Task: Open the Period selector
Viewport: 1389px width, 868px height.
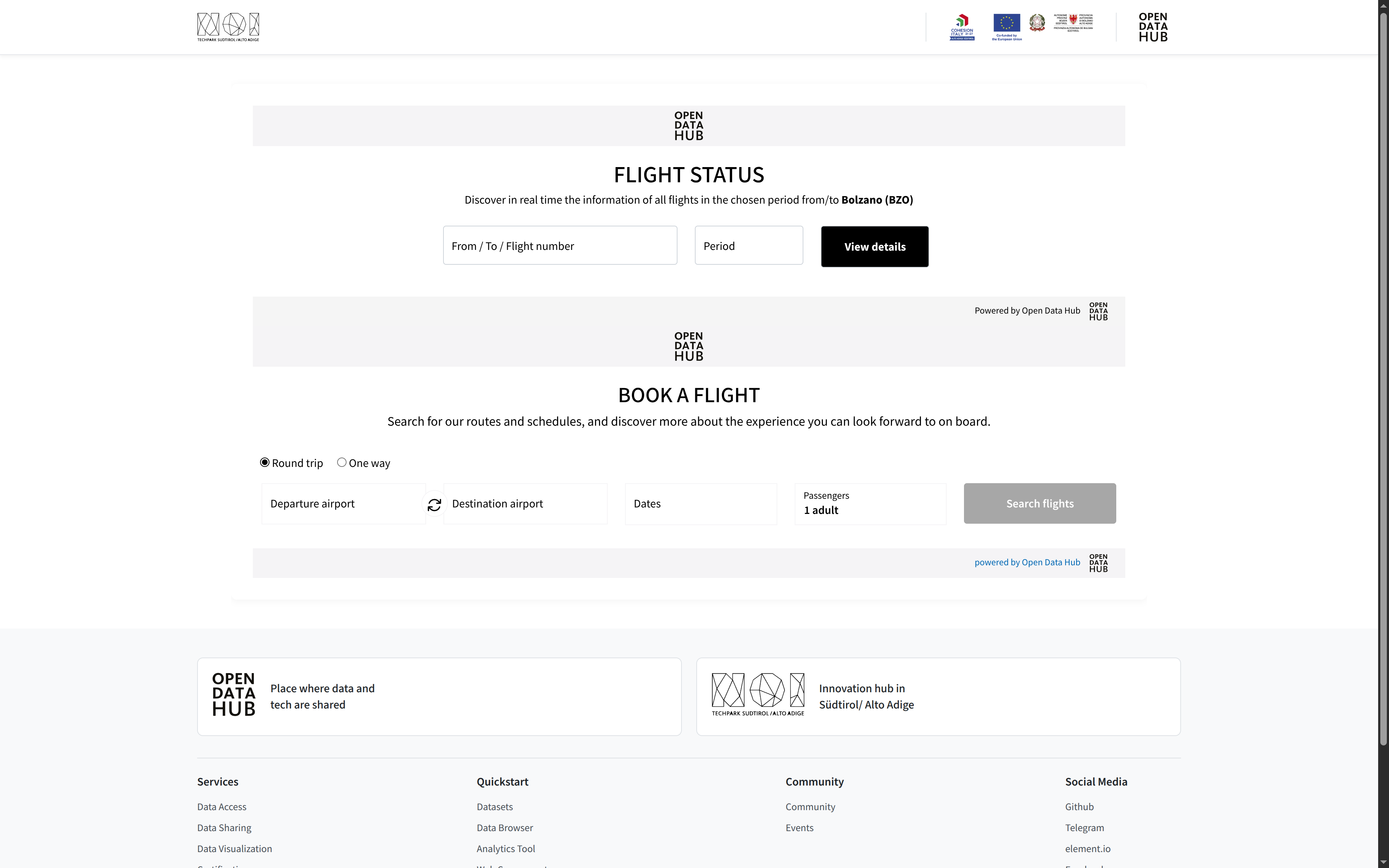Action: (748, 245)
